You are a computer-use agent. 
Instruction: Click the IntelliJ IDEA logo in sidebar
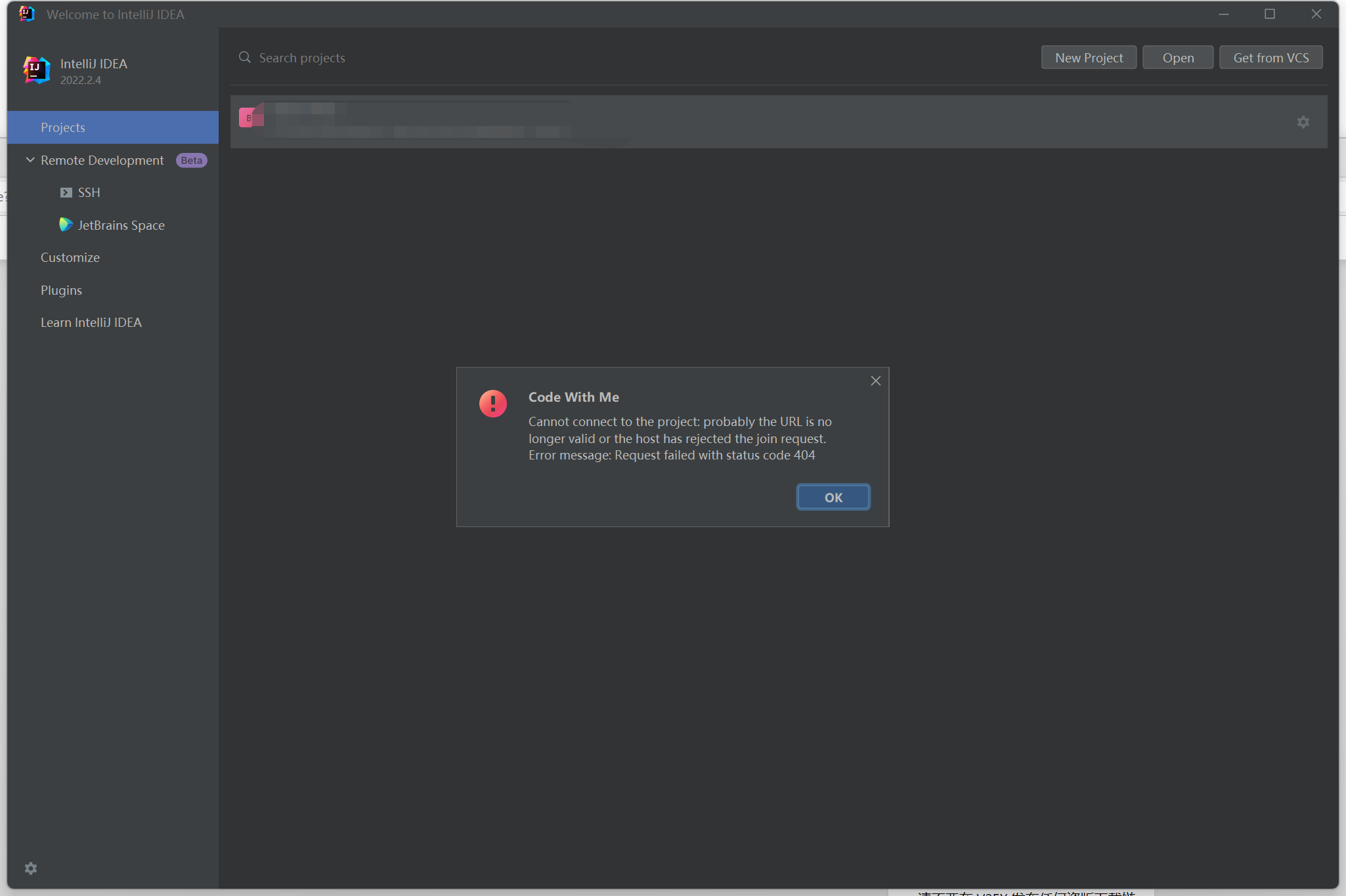pos(36,70)
